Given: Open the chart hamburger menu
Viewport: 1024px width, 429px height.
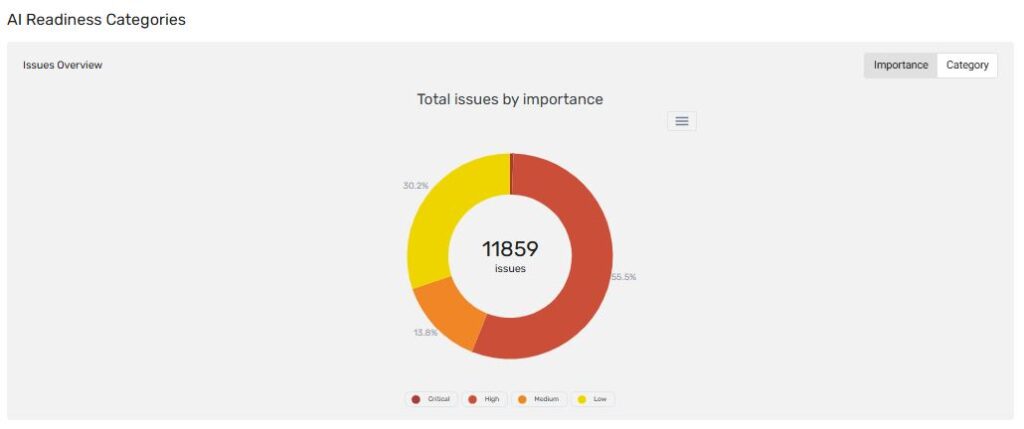Looking at the screenshot, I should 681,121.
